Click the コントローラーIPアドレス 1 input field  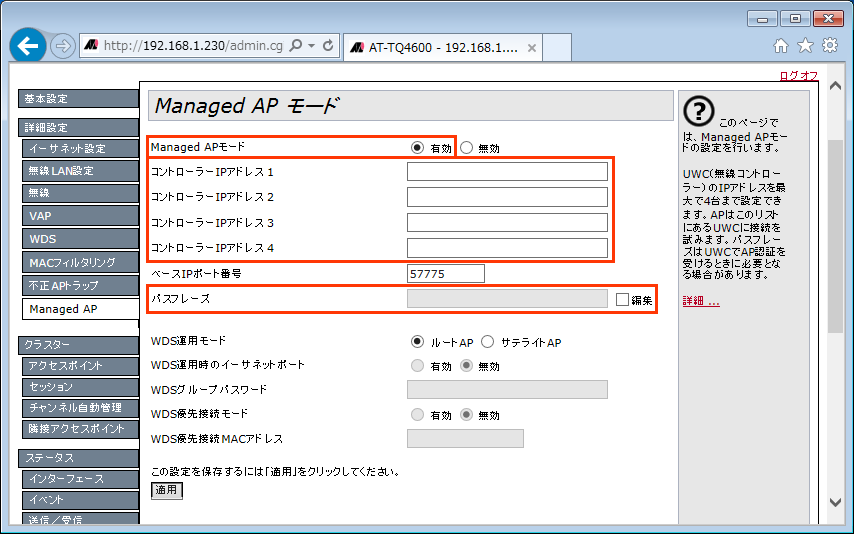(507, 172)
